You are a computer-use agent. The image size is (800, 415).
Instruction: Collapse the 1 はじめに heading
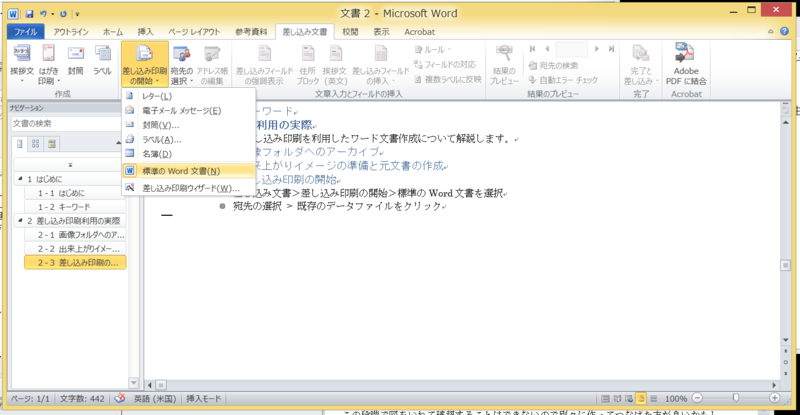tap(20, 179)
